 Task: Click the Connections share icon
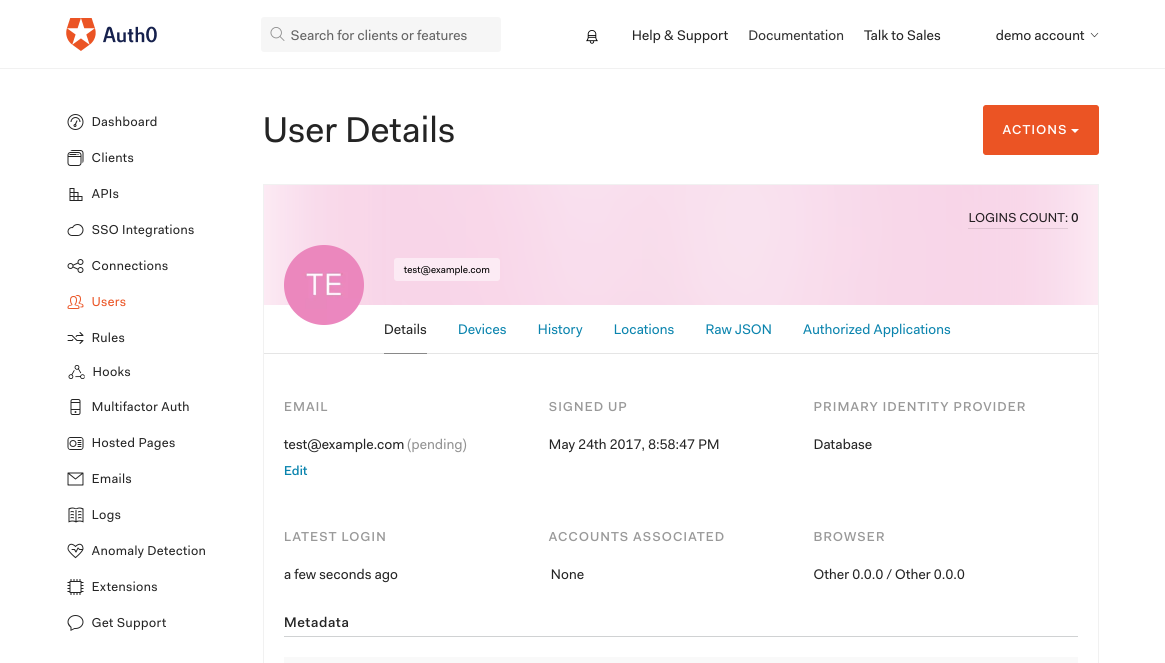tap(75, 266)
